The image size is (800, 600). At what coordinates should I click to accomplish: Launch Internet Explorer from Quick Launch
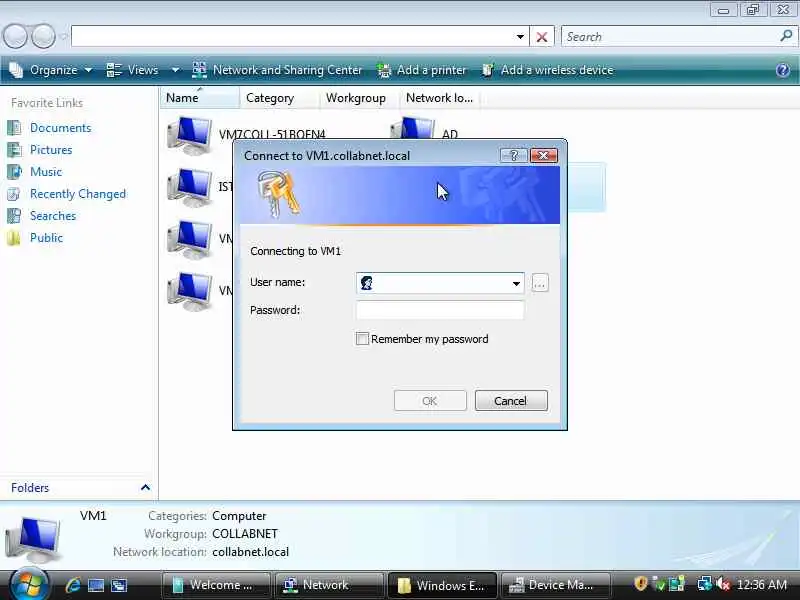click(73, 585)
